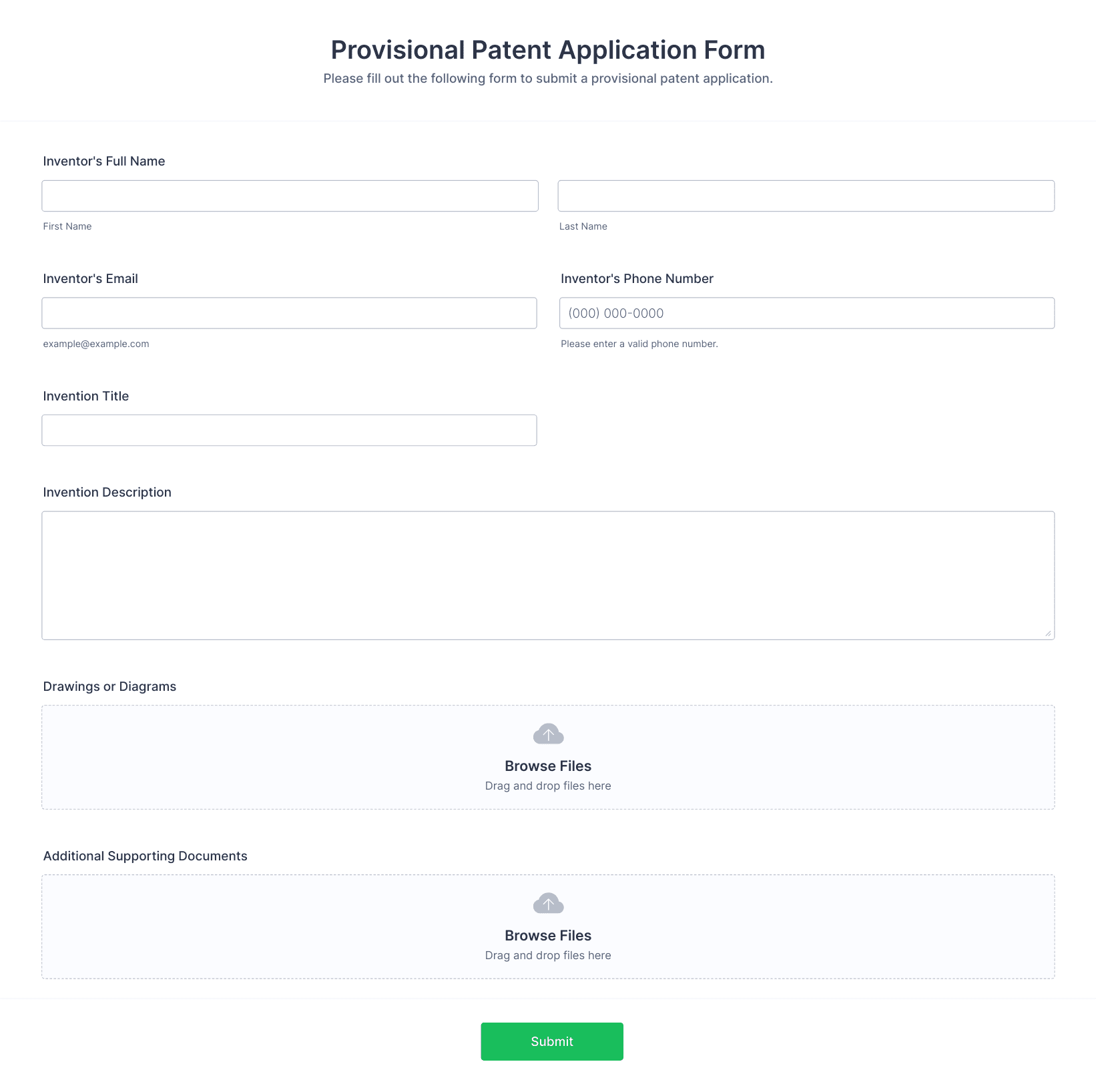1096x1092 pixels.
Task: Click the Inventor's Phone Number field
Action: 806,313
